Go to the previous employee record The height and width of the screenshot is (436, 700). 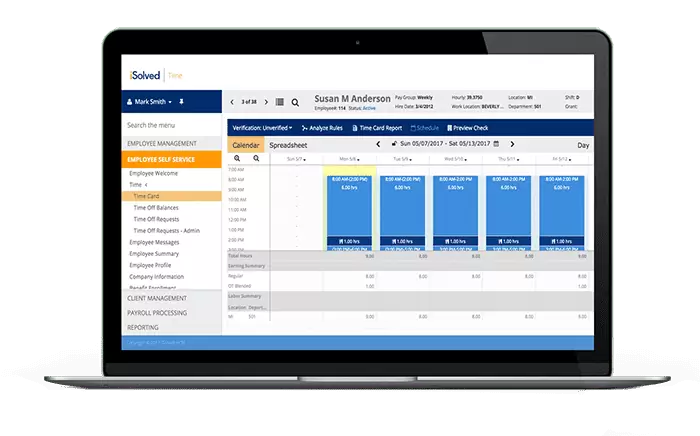[x=232, y=102]
